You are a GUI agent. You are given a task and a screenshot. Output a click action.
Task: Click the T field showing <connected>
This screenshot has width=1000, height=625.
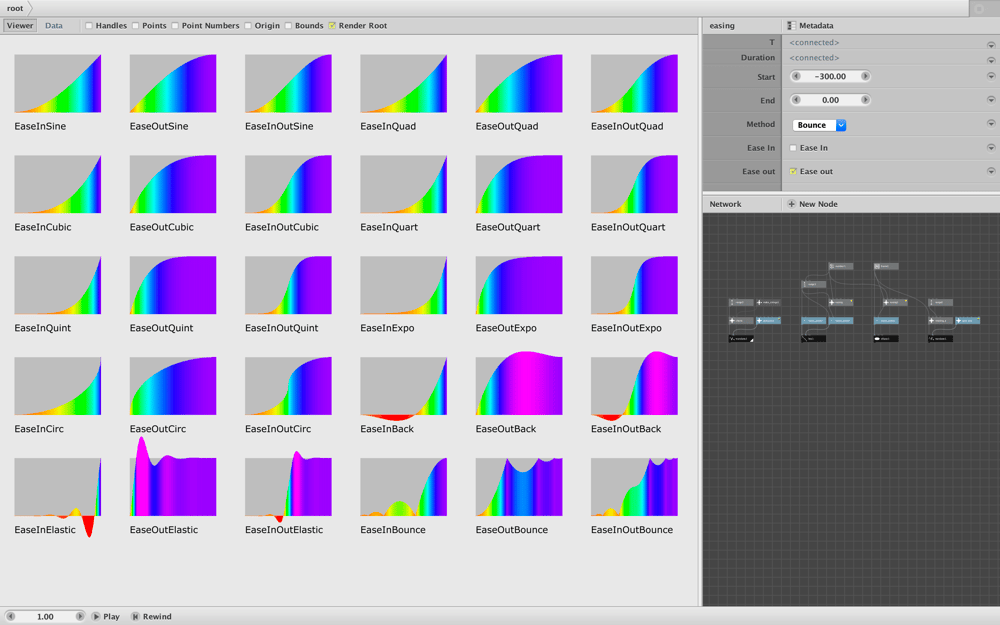pos(814,42)
